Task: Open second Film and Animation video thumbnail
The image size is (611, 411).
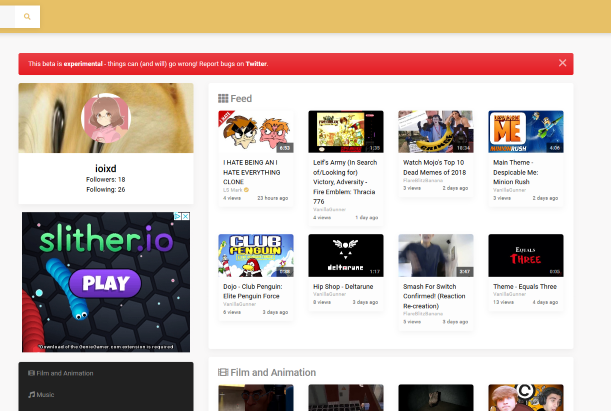Action: tap(346, 398)
